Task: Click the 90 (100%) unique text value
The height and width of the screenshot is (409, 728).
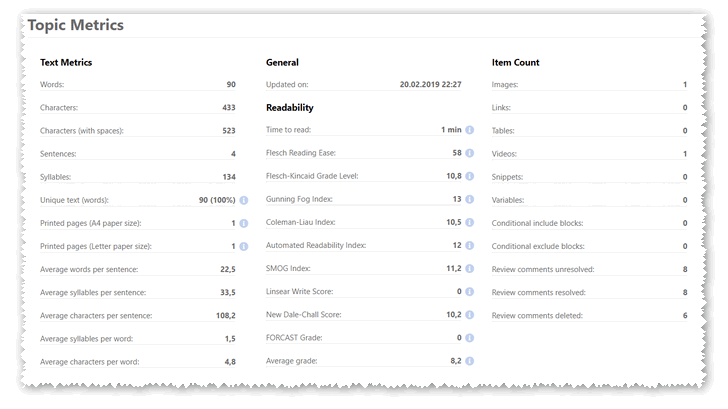Action: 217,200
